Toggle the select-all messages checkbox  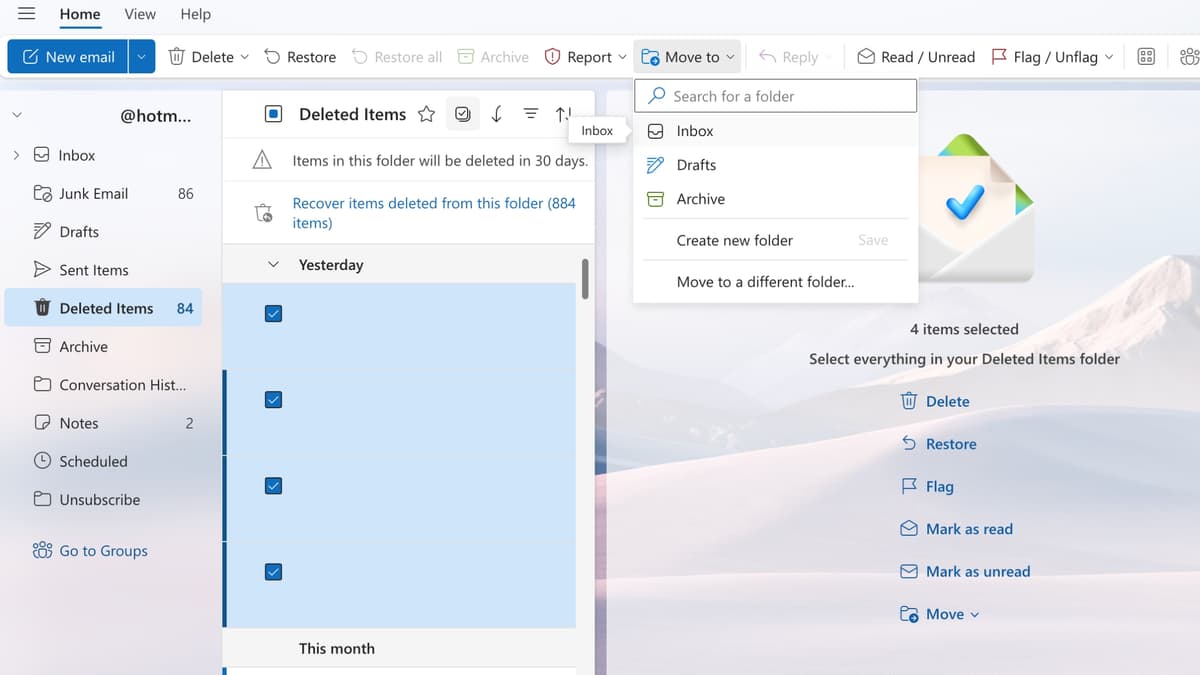[273, 114]
